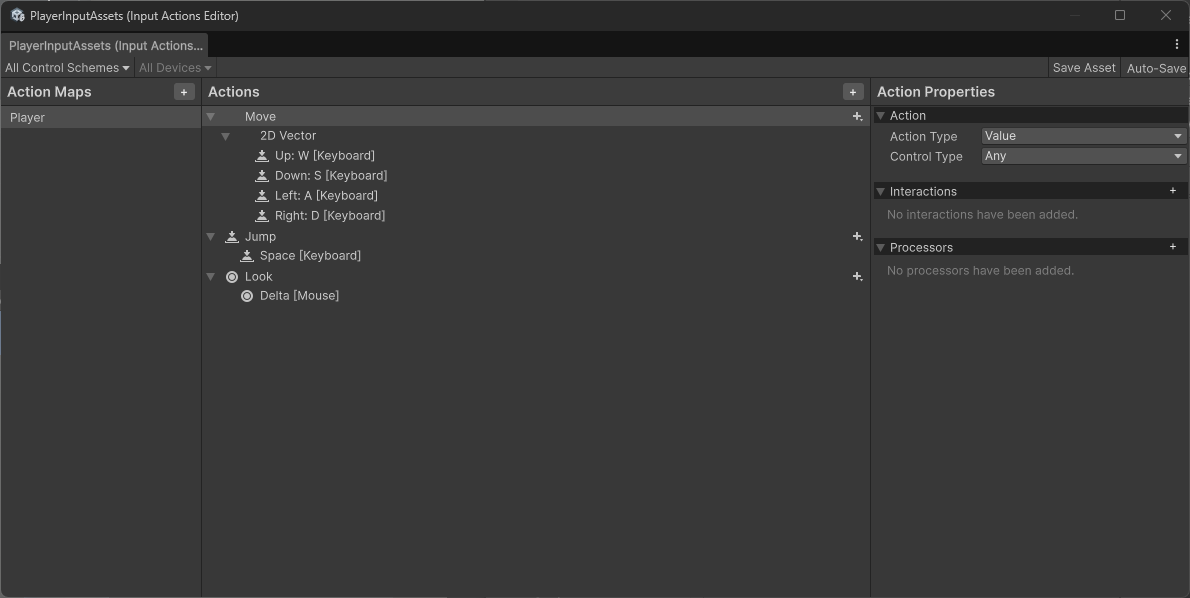Open the Action Type dropdown

(x=1084, y=136)
